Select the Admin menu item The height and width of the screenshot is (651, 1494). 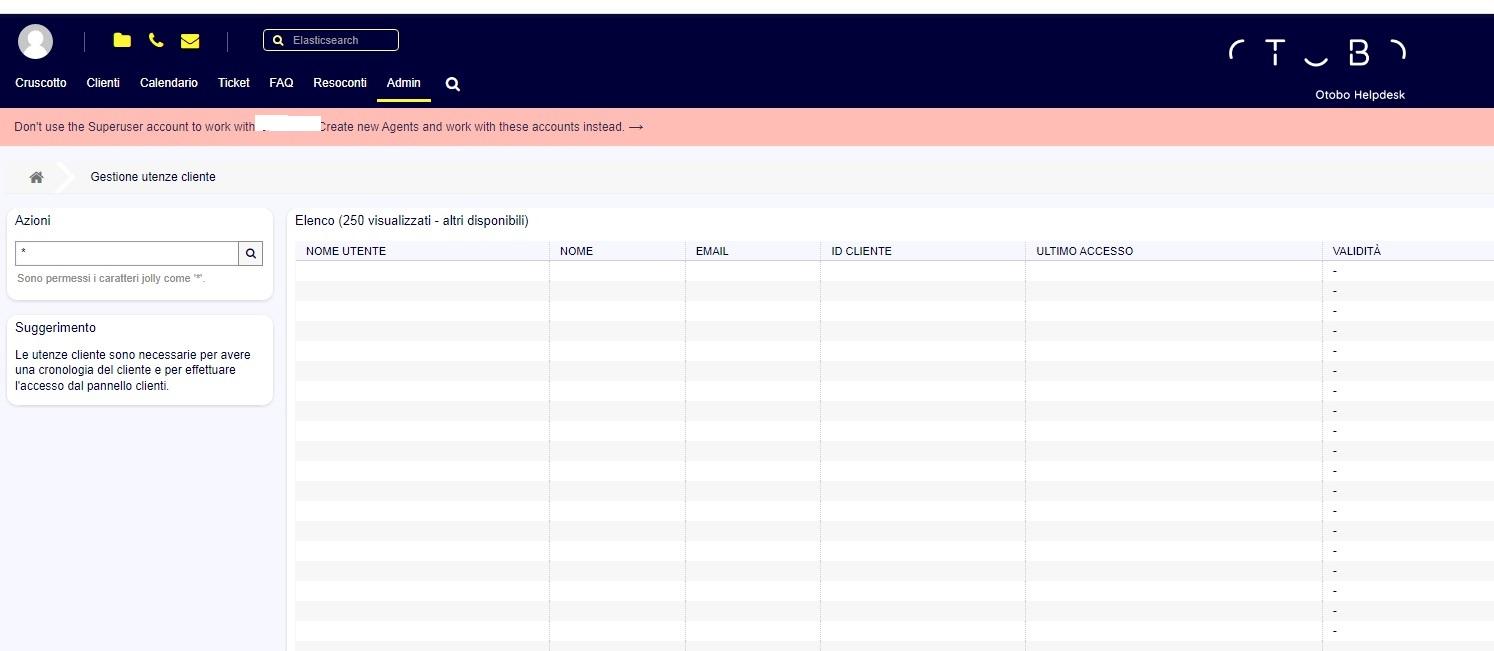point(404,83)
